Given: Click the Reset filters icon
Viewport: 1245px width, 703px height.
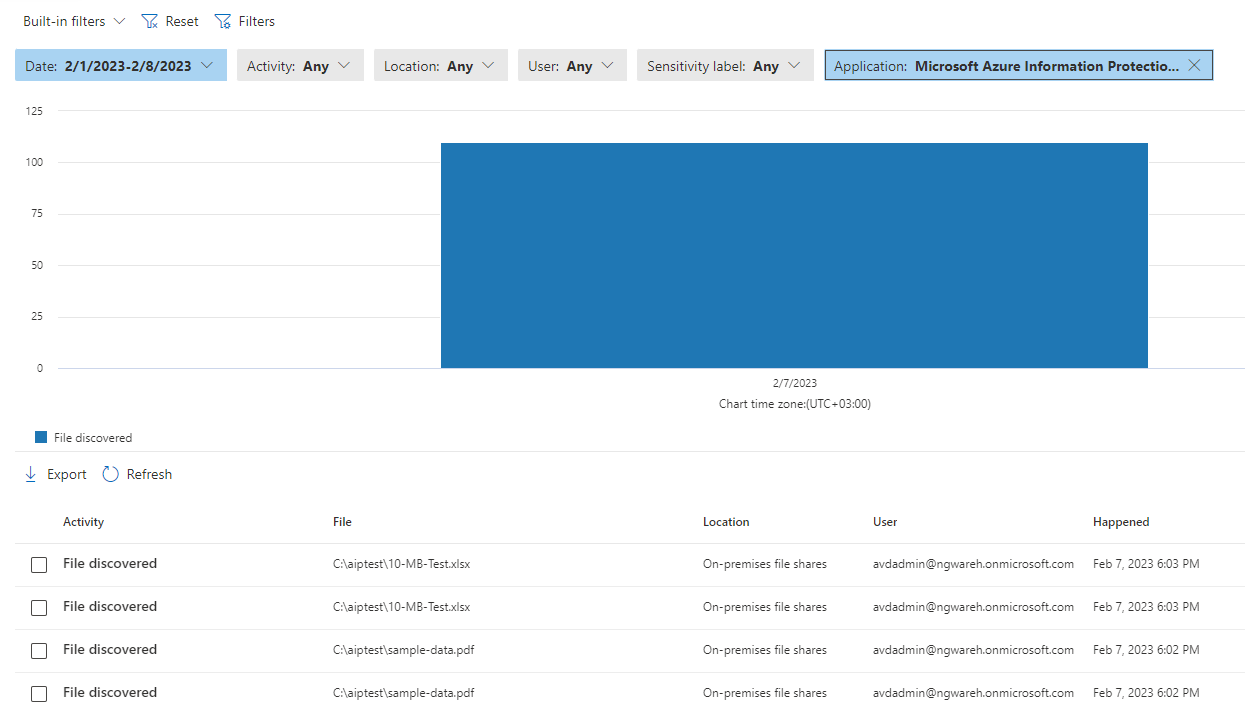Looking at the screenshot, I should 150,20.
